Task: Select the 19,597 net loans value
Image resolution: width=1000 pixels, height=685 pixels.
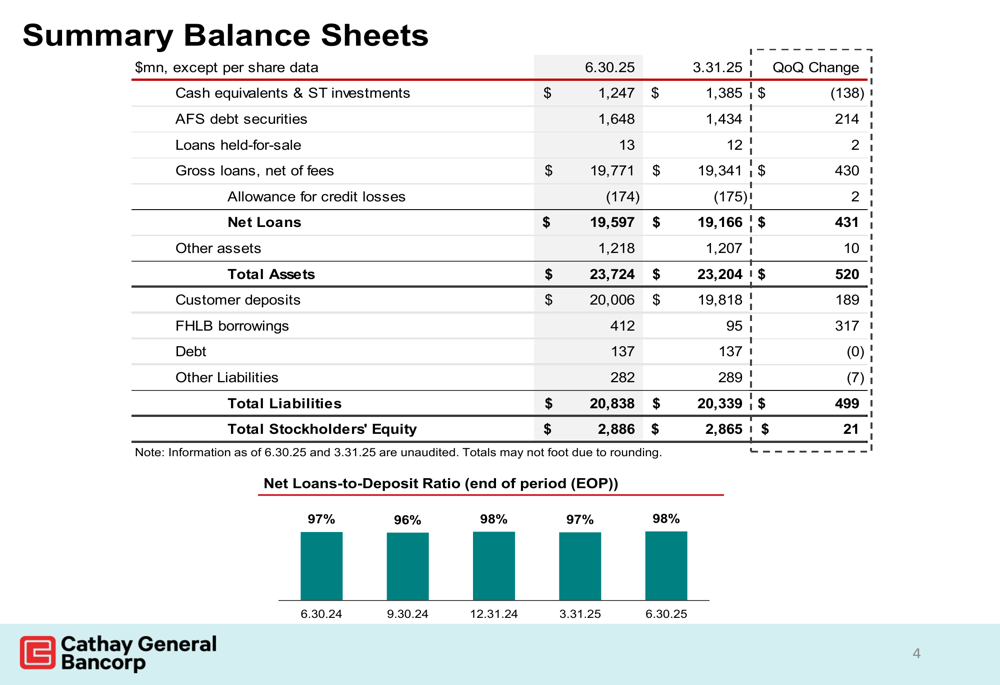Action: pos(612,223)
